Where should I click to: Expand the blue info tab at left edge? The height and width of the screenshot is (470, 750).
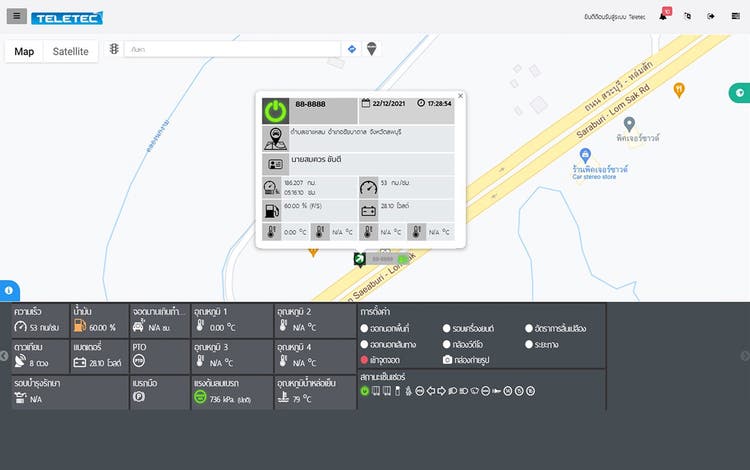[9, 290]
